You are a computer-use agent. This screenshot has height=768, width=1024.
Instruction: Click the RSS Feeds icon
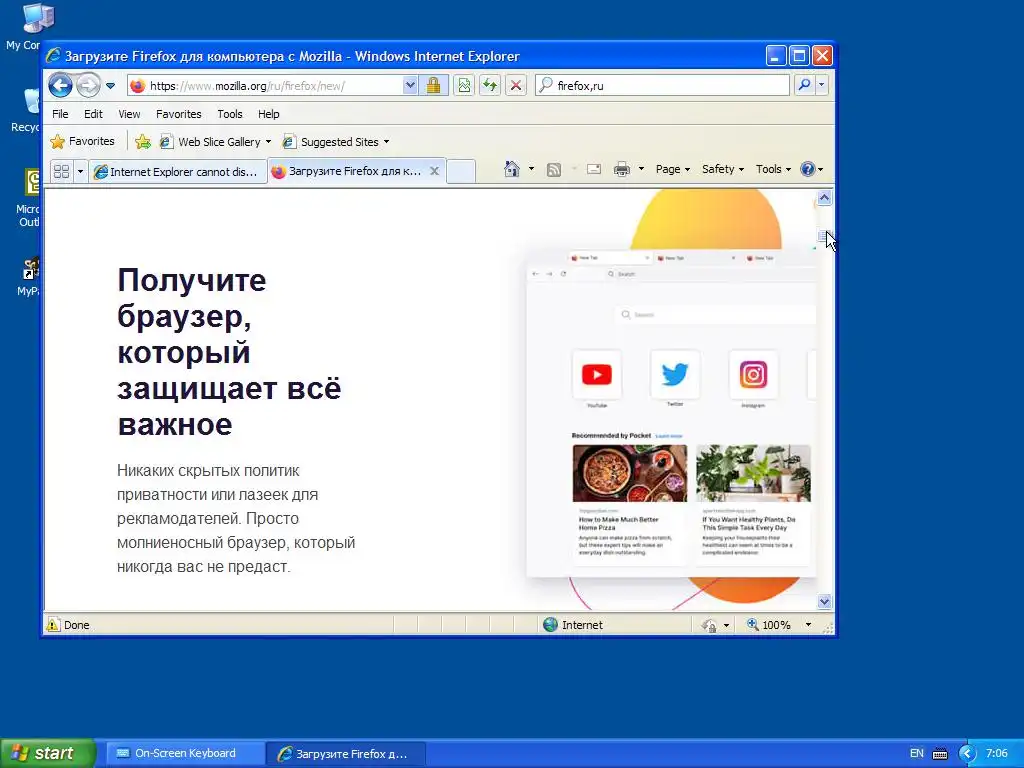(x=554, y=170)
